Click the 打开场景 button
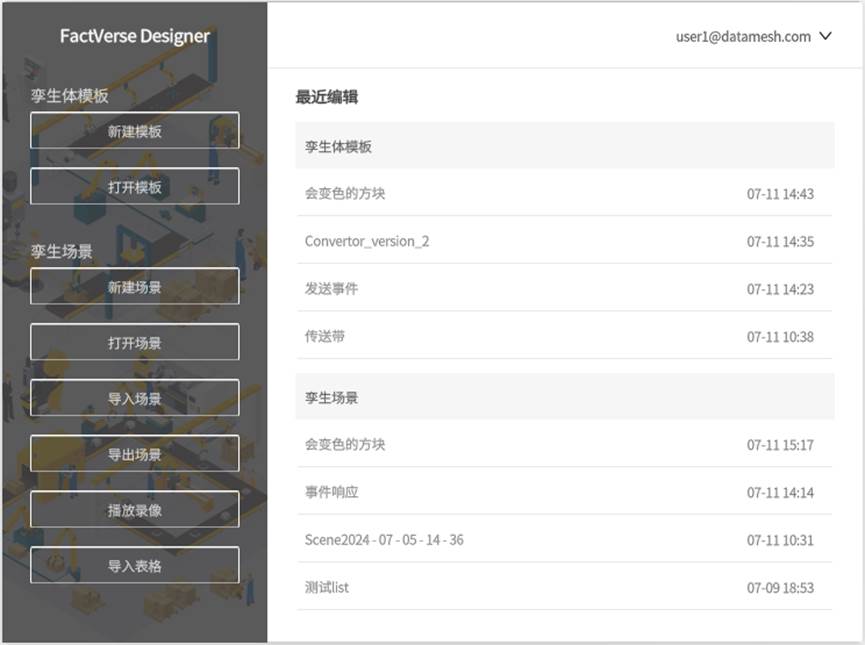 coord(135,343)
